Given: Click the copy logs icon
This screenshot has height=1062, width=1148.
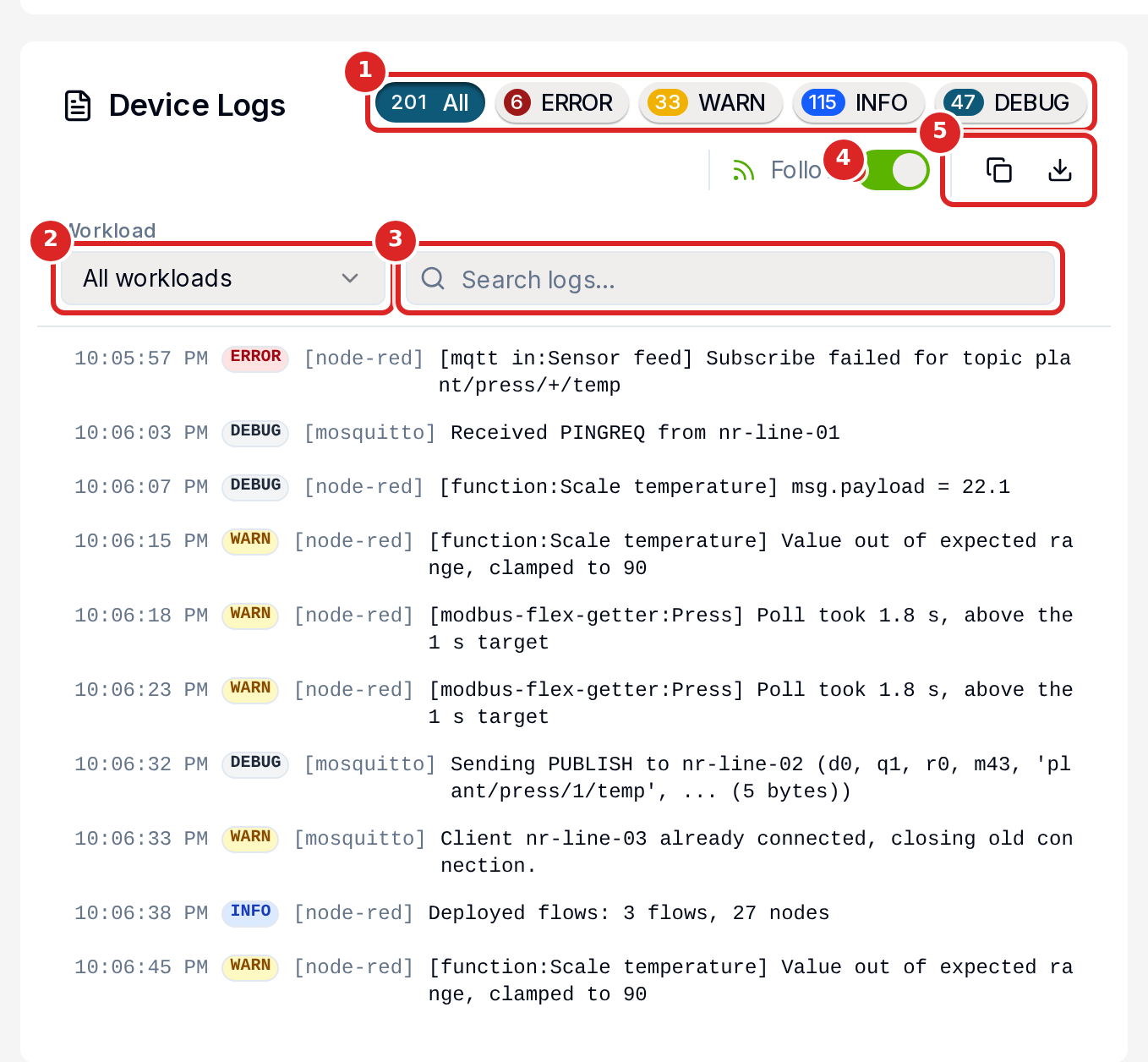Looking at the screenshot, I should pos(998,170).
